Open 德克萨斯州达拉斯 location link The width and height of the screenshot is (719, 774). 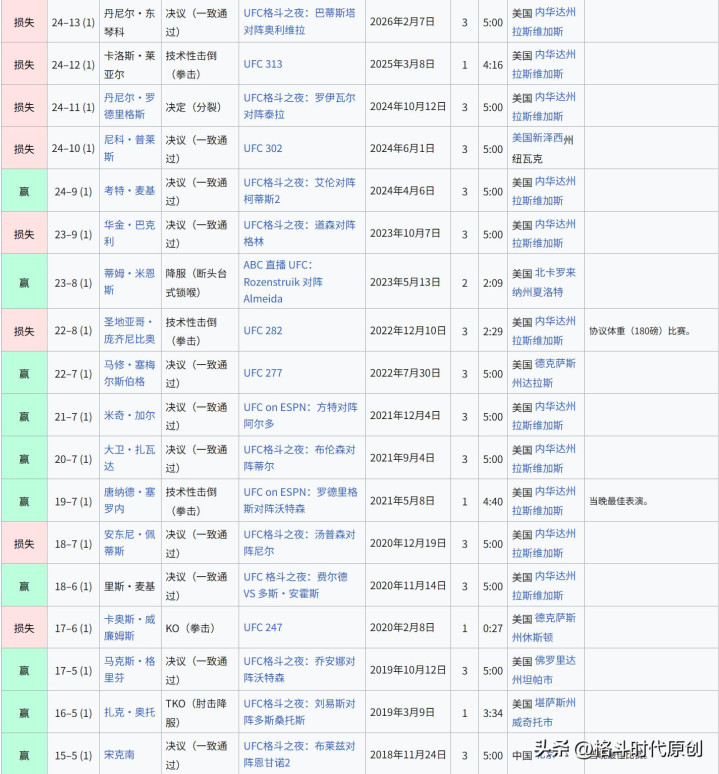[x=544, y=373]
